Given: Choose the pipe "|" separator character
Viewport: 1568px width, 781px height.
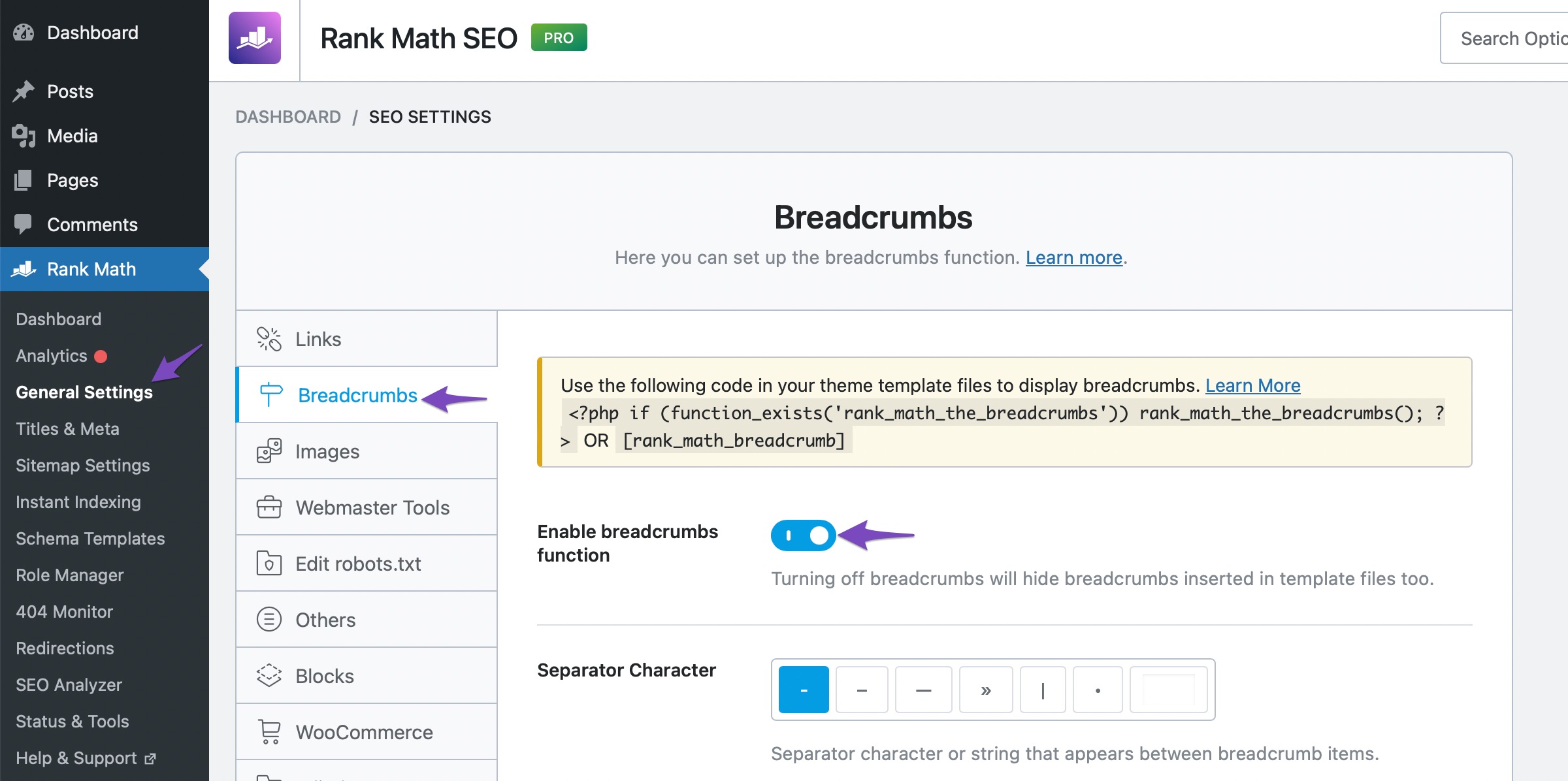Looking at the screenshot, I should click(1042, 689).
